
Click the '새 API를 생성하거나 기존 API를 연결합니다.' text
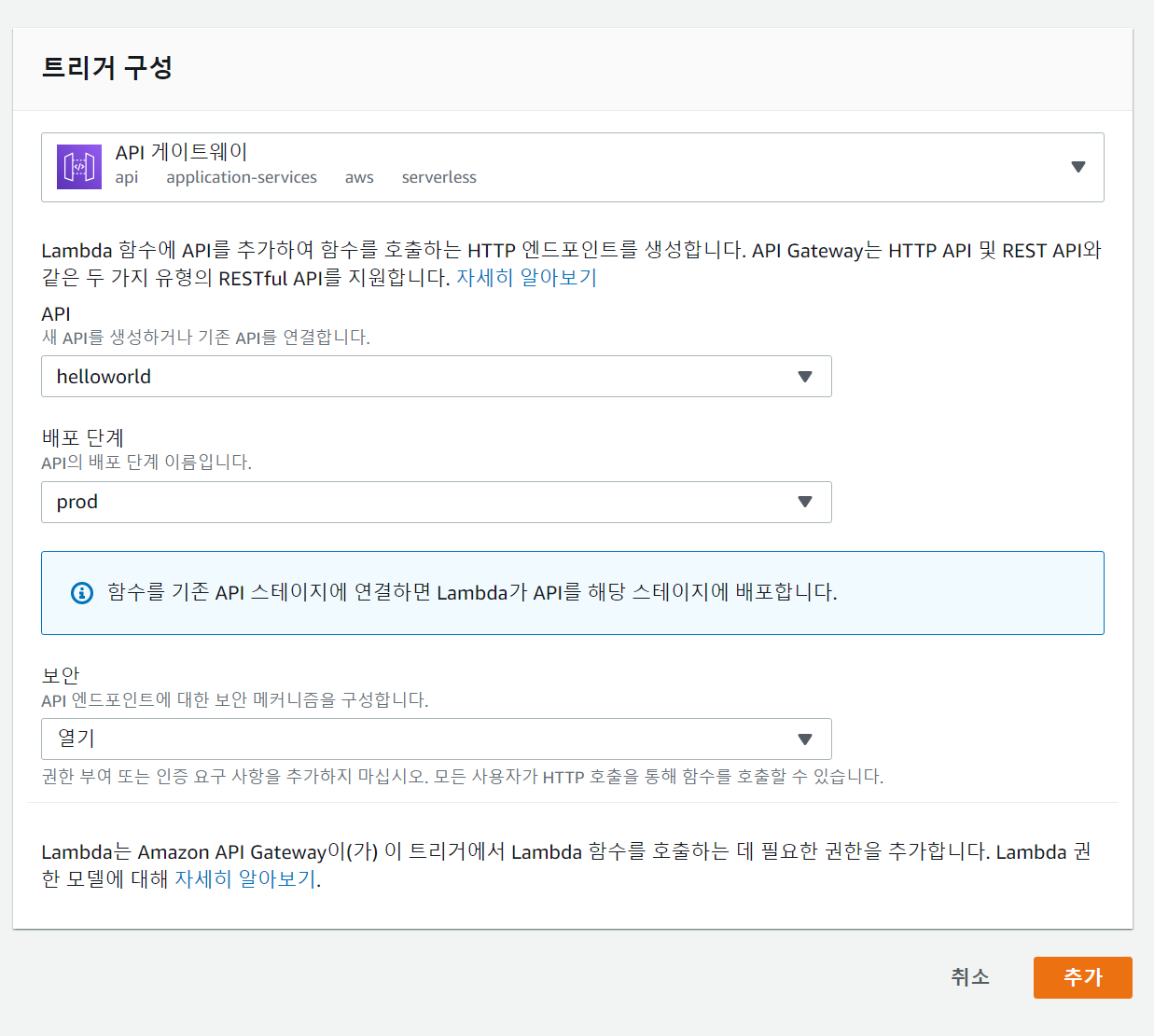pos(205,338)
